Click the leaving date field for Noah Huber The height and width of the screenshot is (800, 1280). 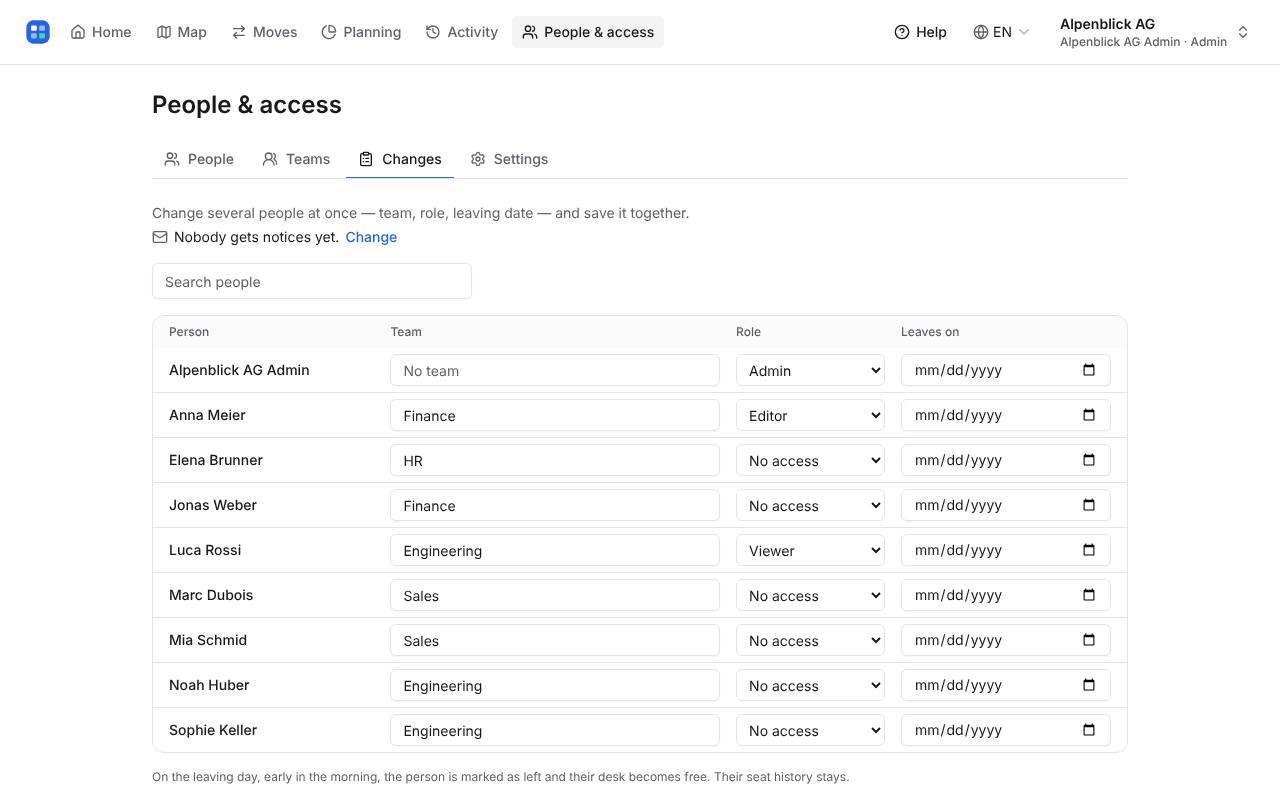tap(1006, 685)
